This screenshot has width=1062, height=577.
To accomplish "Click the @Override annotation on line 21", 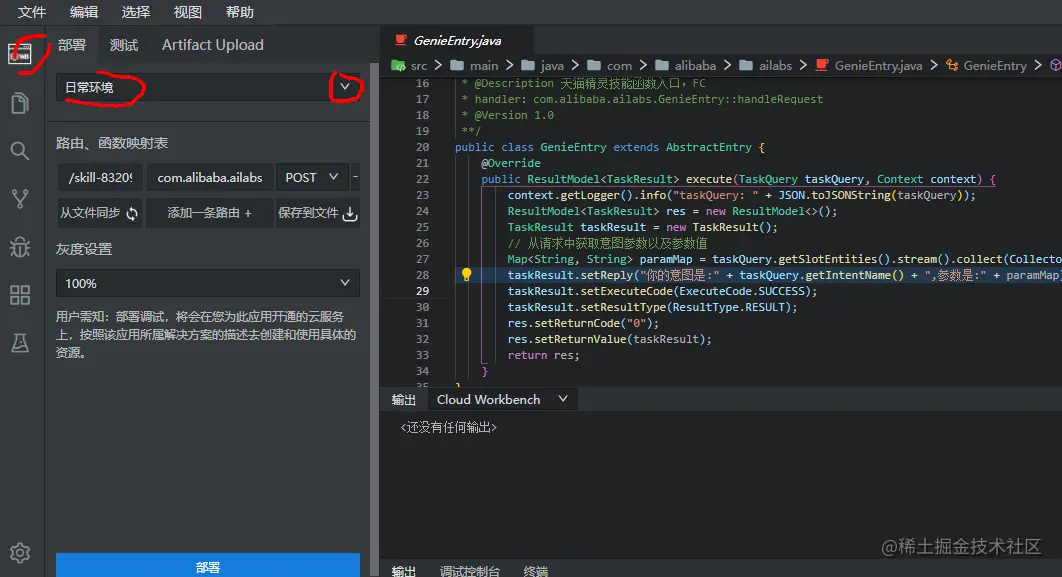I will click(511, 163).
